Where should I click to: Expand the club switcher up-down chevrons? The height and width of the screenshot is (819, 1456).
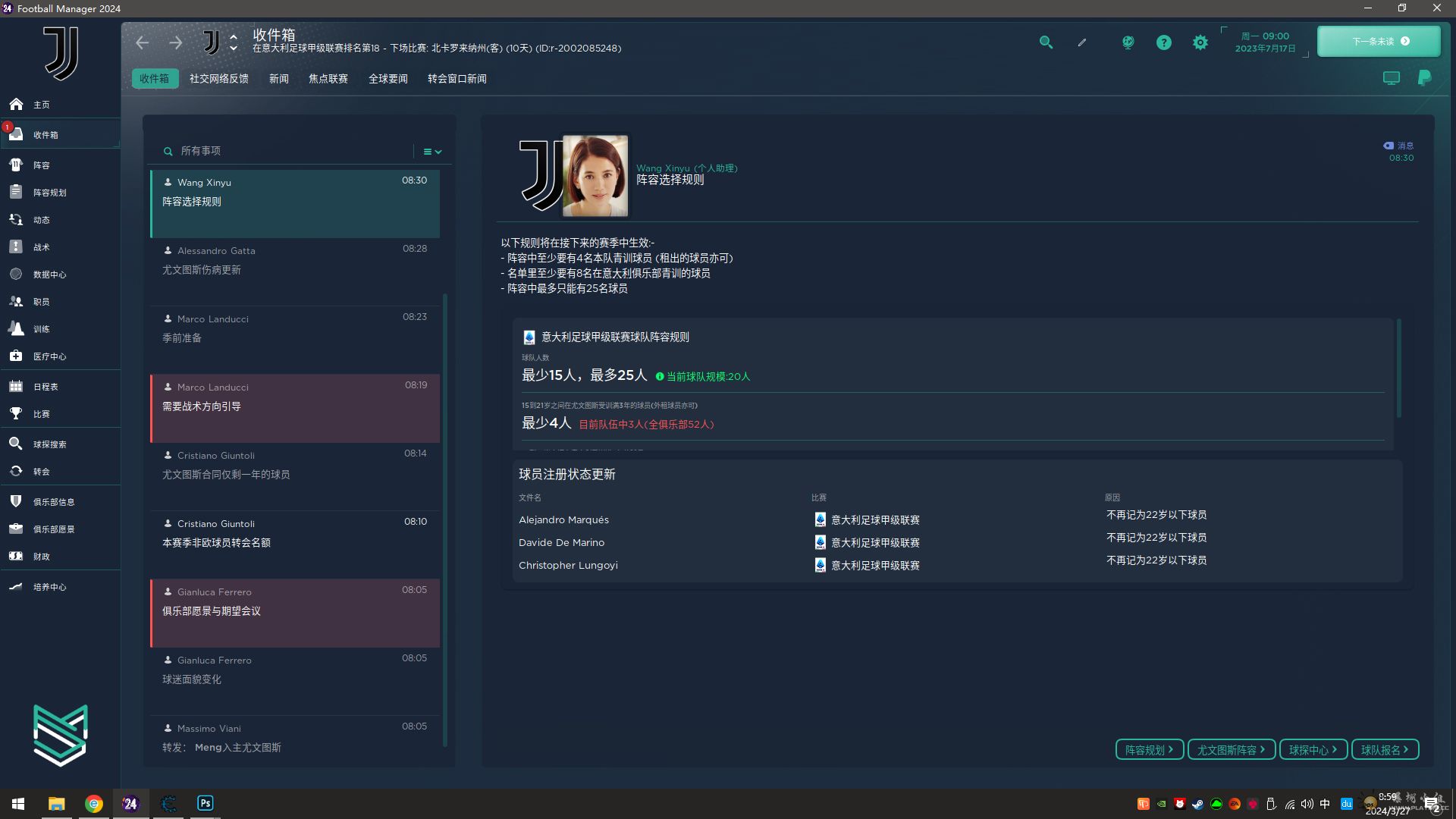[x=234, y=42]
